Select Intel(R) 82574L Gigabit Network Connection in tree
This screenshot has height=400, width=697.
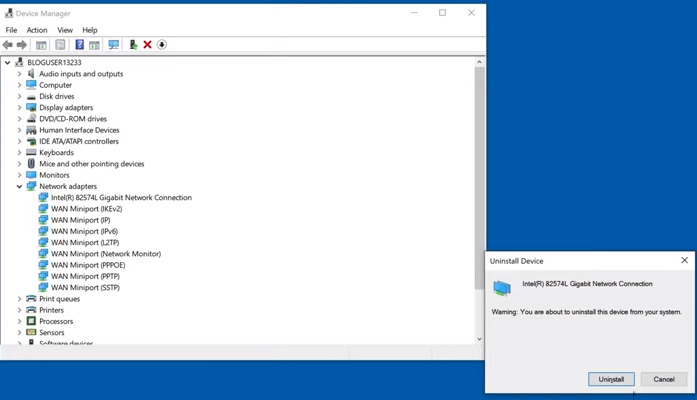tap(121, 197)
